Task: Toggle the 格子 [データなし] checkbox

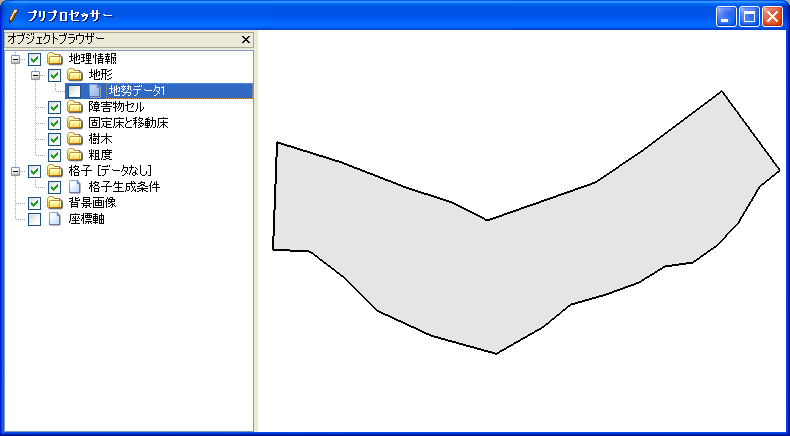Action: click(x=34, y=171)
